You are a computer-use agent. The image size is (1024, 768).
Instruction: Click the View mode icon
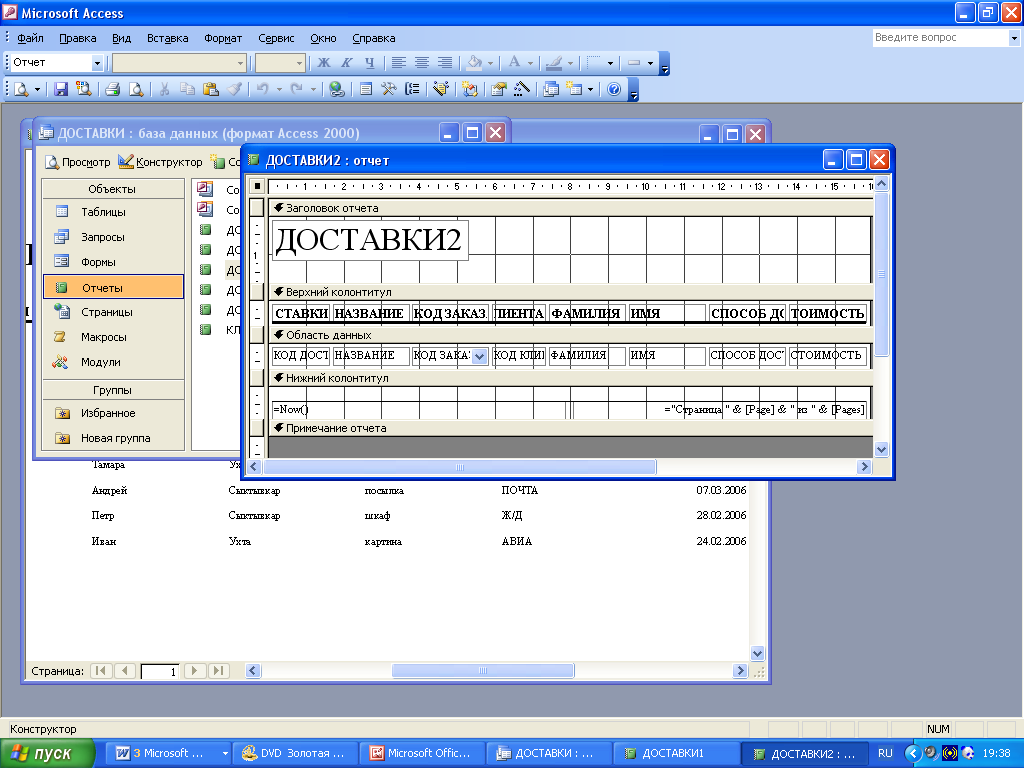(21, 89)
